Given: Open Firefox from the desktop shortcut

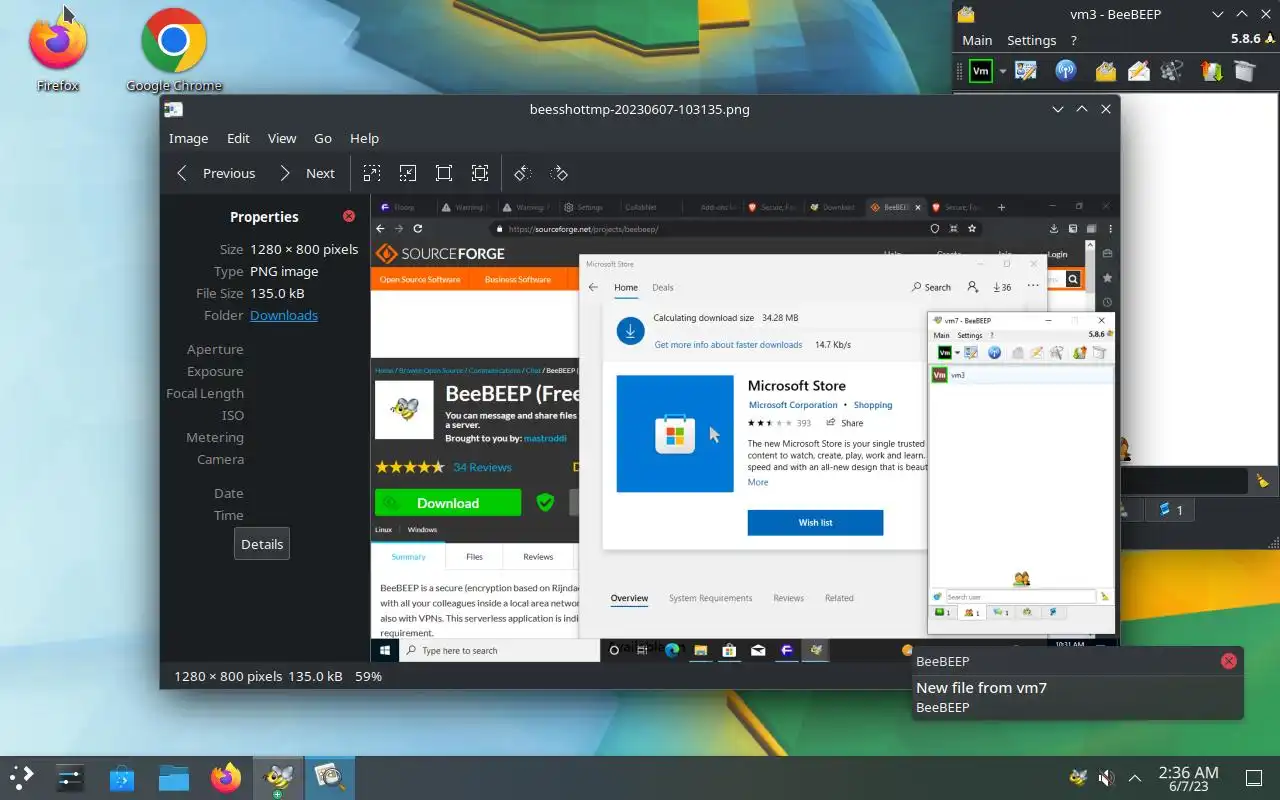Looking at the screenshot, I should click(57, 48).
